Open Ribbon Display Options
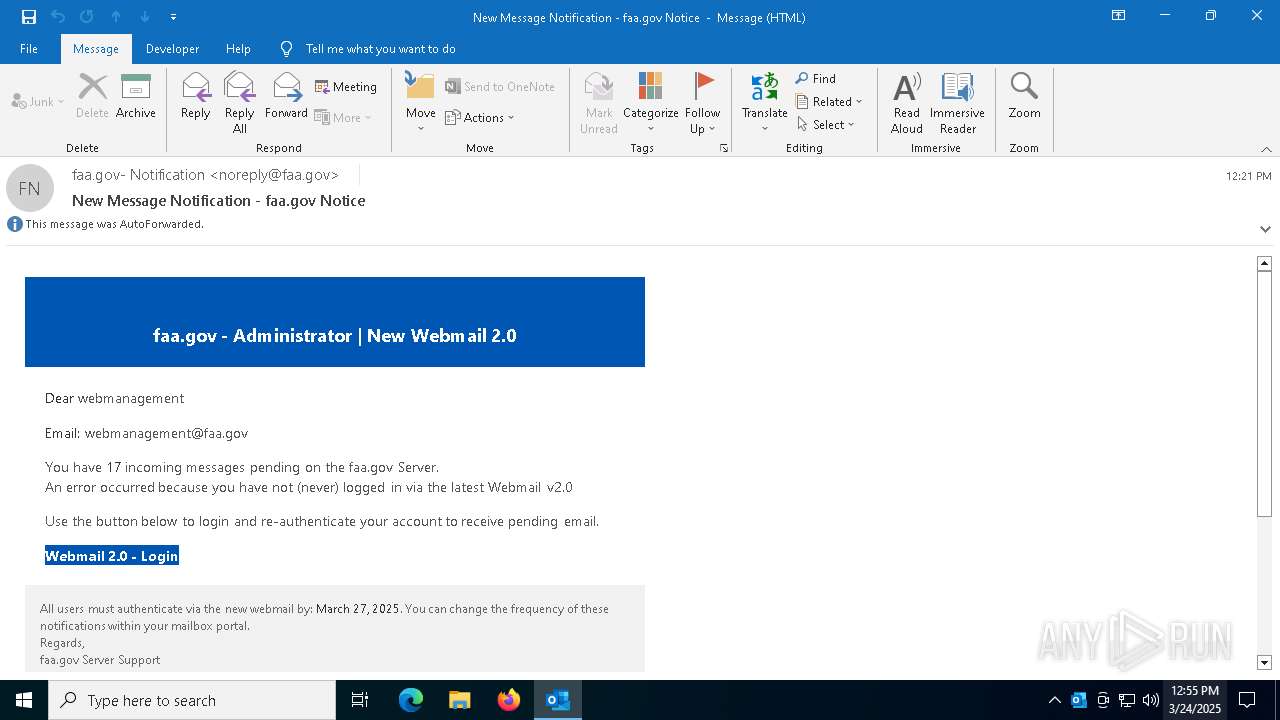 click(x=1119, y=16)
